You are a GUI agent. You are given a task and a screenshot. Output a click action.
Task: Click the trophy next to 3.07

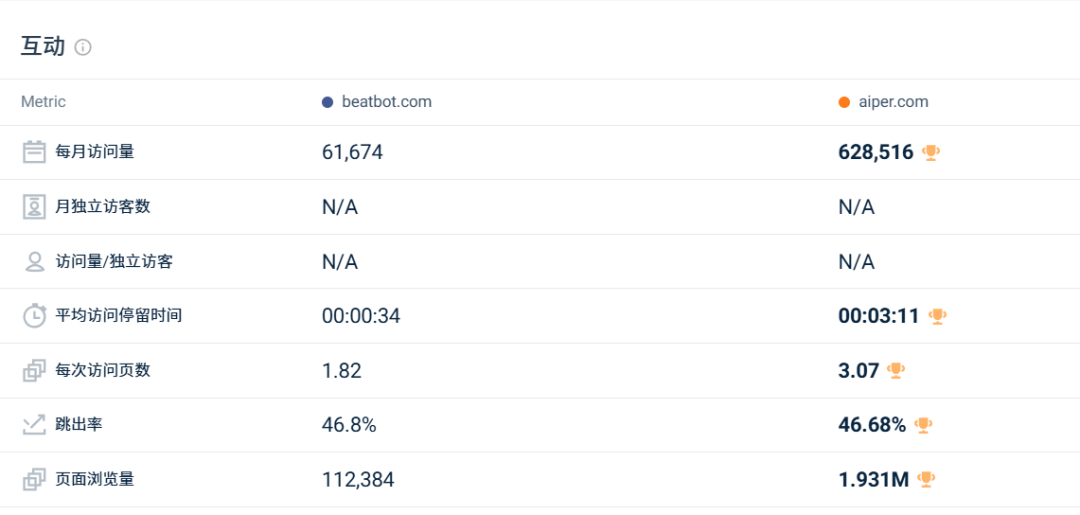tap(896, 371)
